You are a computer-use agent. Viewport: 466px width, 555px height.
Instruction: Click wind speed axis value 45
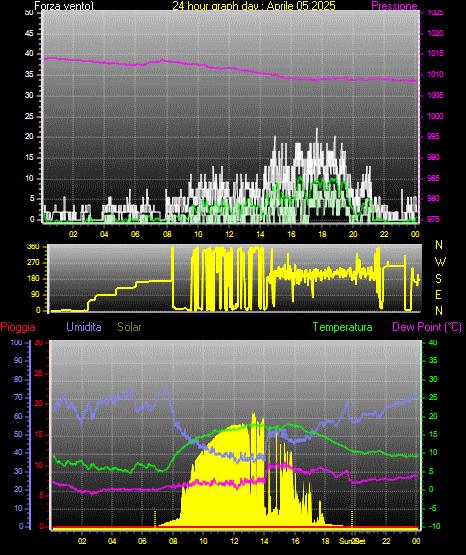coord(29,33)
